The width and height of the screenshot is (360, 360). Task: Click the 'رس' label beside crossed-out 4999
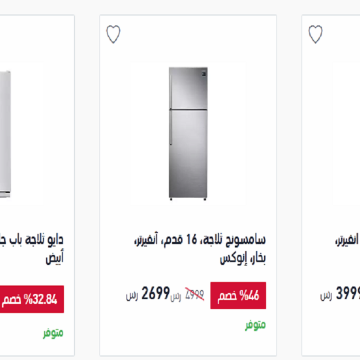coord(176,297)
